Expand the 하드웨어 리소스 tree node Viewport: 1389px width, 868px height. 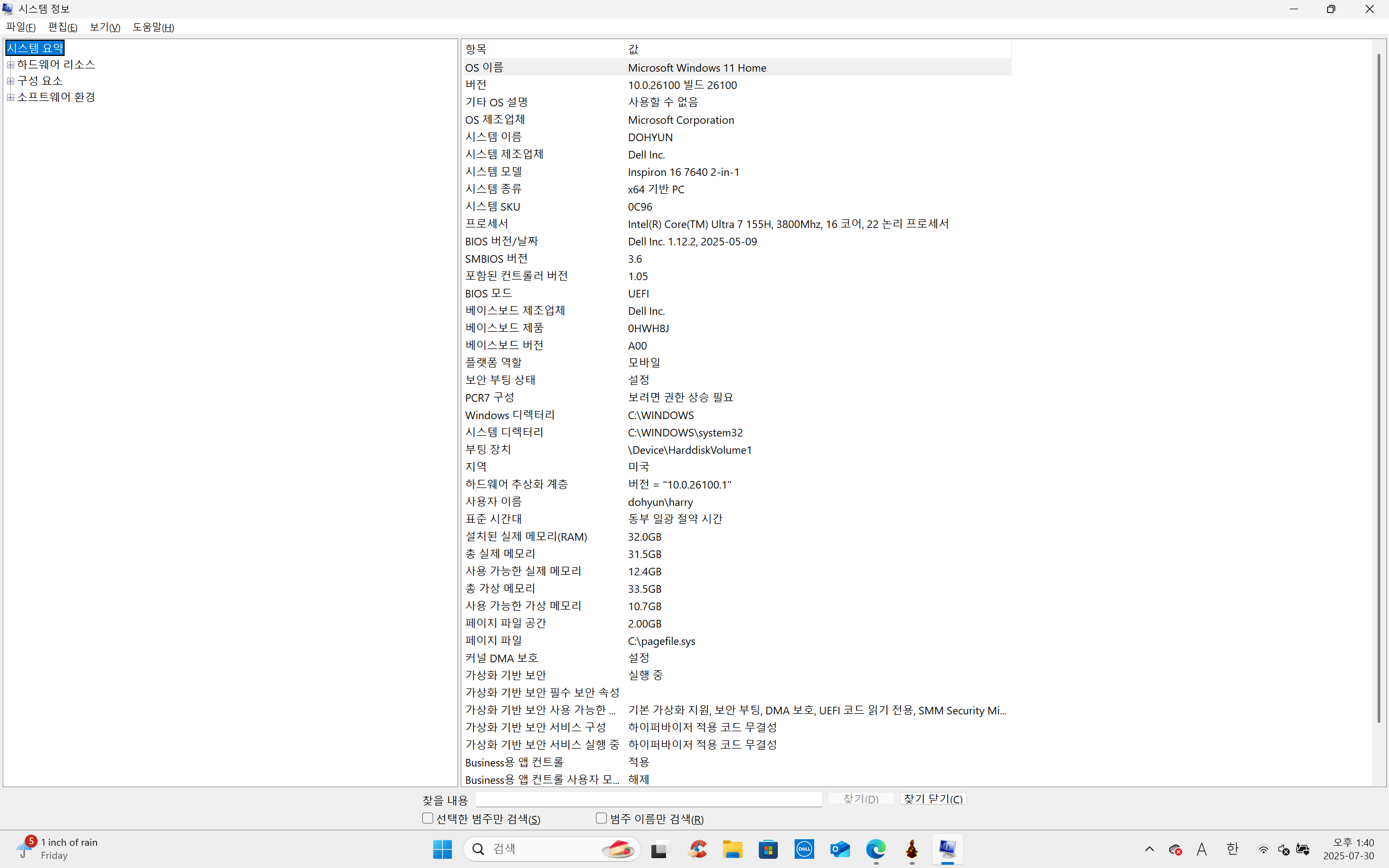tap(10, 64)
